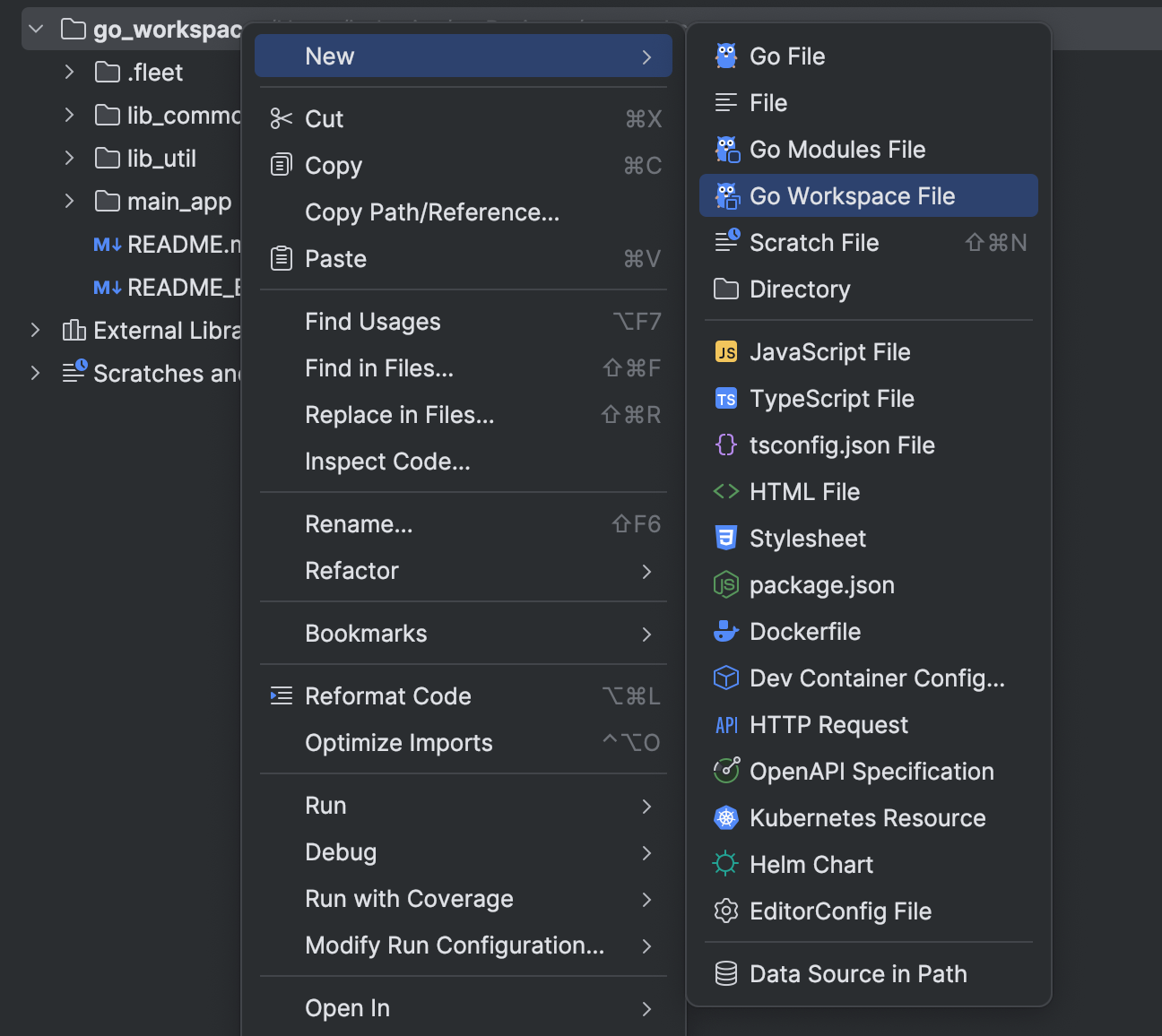The height and width of the screenshot is (1036, 1162).
Task: Click Rename in the context menu
Action: tap(359, 523)
